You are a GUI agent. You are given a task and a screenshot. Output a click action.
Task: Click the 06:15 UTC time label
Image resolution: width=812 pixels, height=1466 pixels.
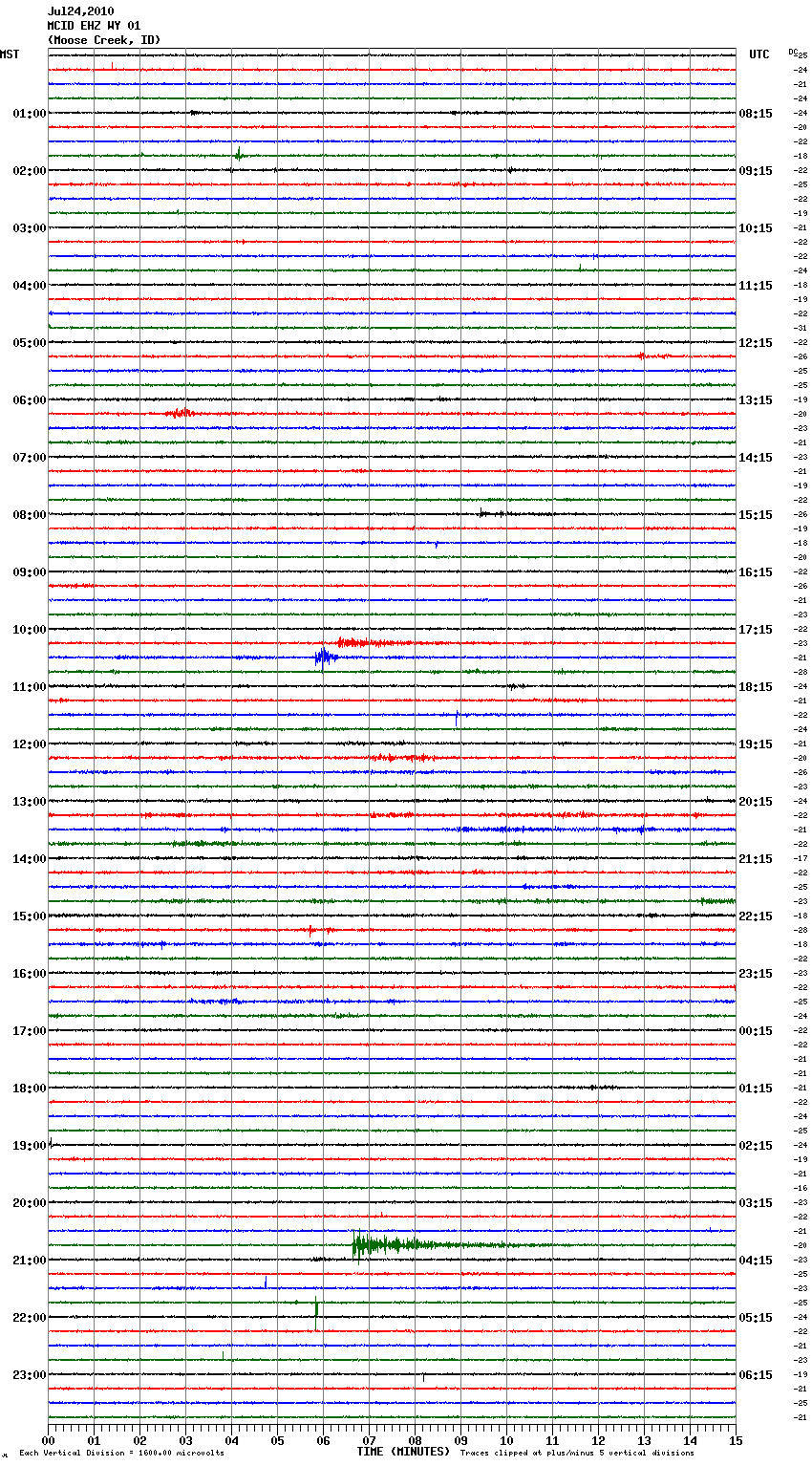[756, 1375]
